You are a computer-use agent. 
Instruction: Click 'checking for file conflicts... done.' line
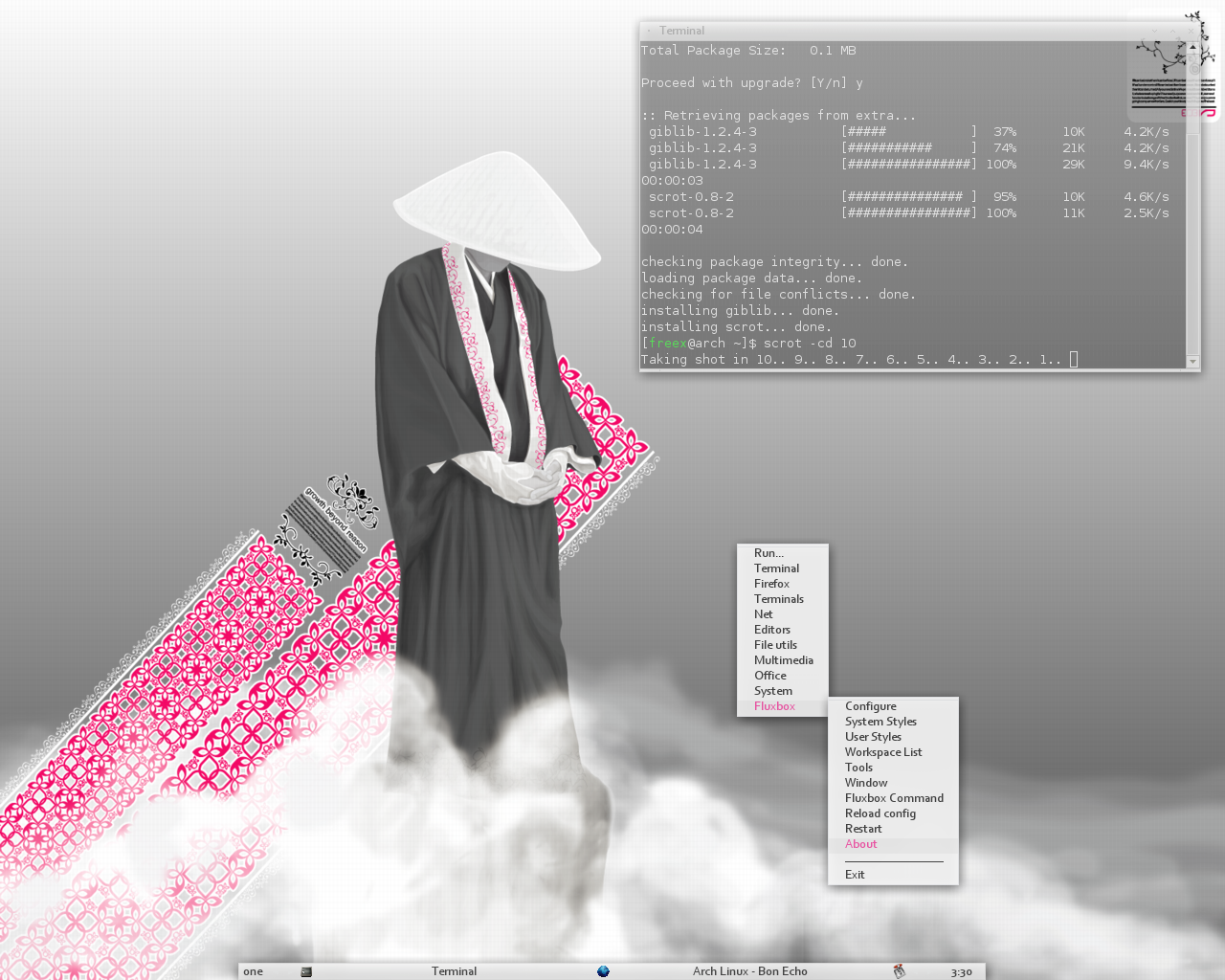click(779, 295)
